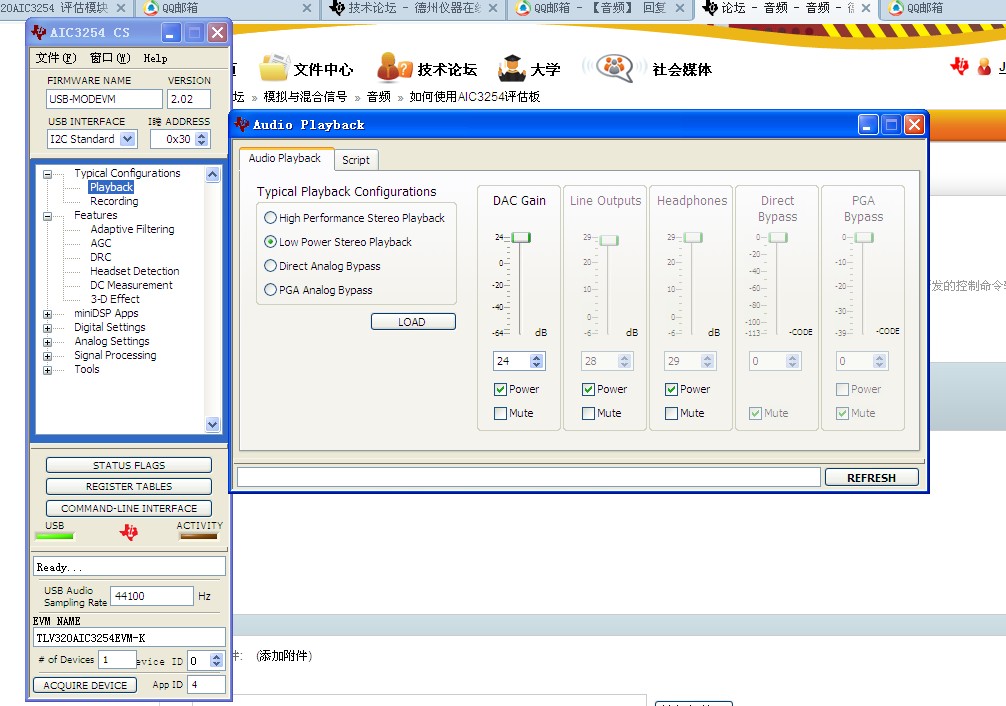Image resolution: width=1006 pixels, height=706 pixels.
Task: Click the user avatar icon at webpage top right
Action: tap(984, 66)
